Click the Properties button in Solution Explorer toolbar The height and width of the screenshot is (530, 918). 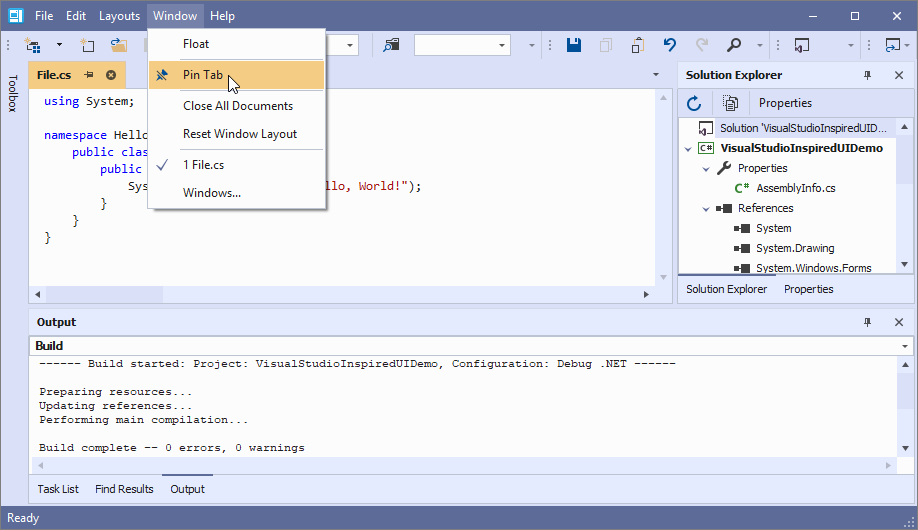tap(785, 103)
